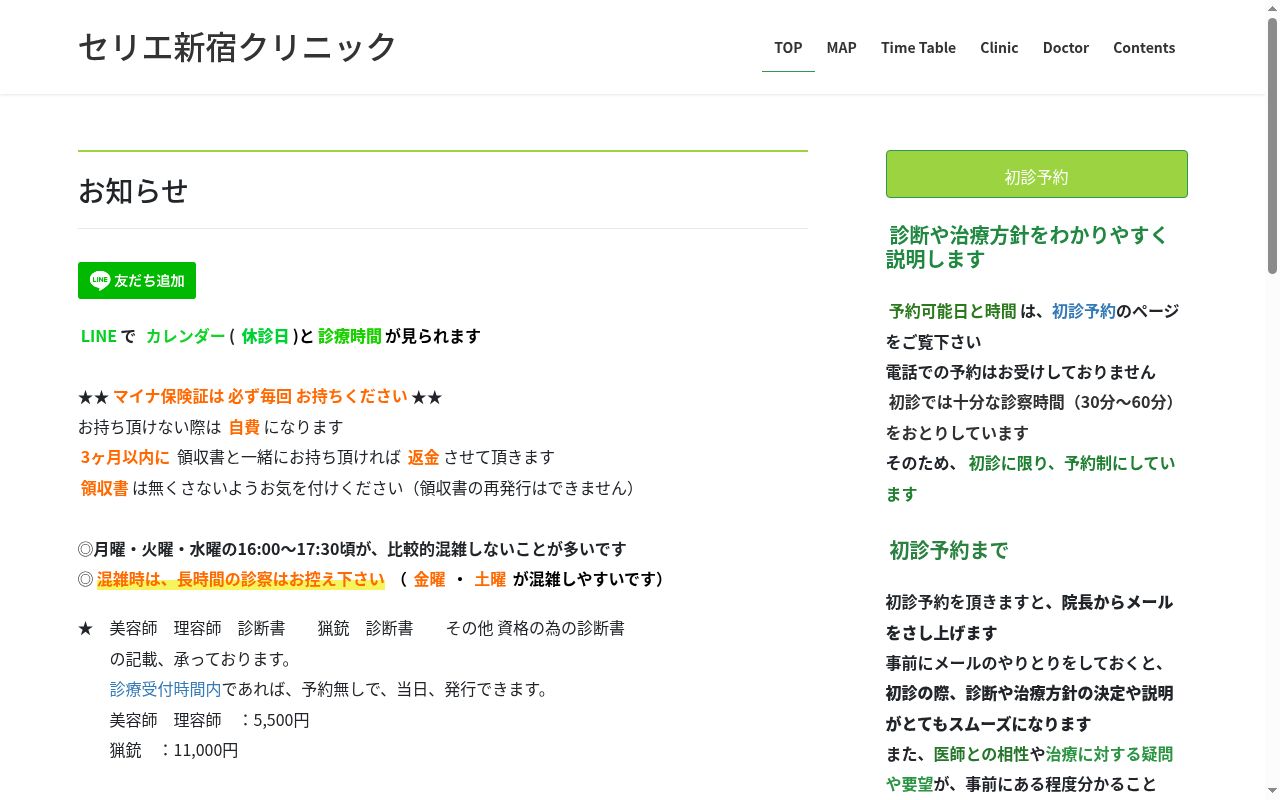Click the 猟銃 ：11,000円 price line
The image size is (1280, 800).
tap(174, 750)
